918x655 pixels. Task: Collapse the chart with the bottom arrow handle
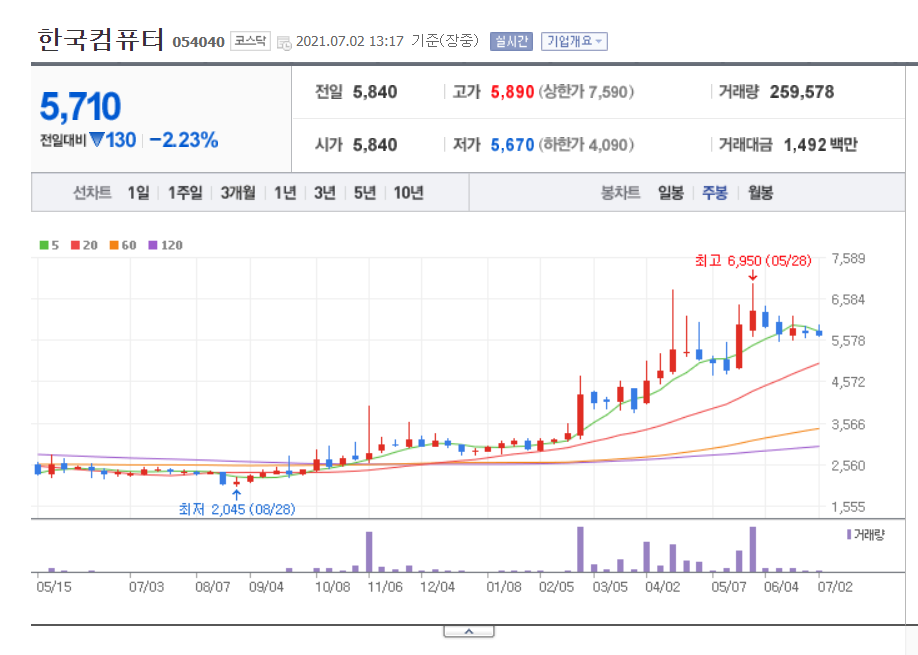point(469,632)
